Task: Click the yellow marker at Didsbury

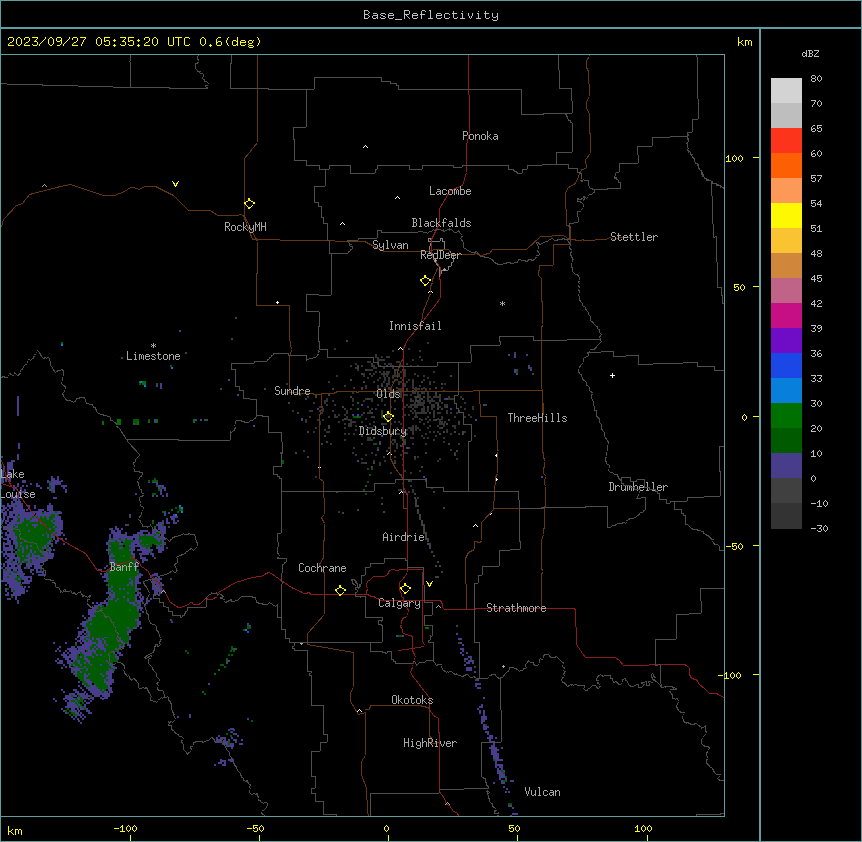Action: 388,417
